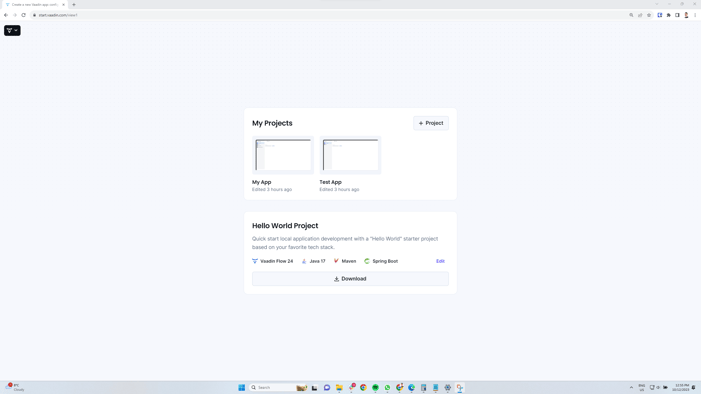Open Chrome's three-dot menu
Image resolution: width=701 pixels, height=394 pixels.
[695, 15]
